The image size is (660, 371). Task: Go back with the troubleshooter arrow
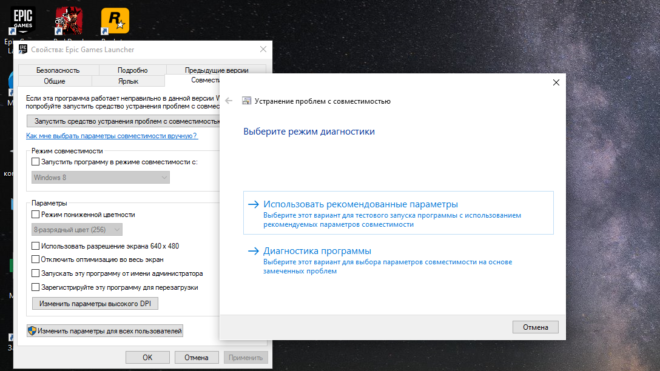tap(229, 101)
